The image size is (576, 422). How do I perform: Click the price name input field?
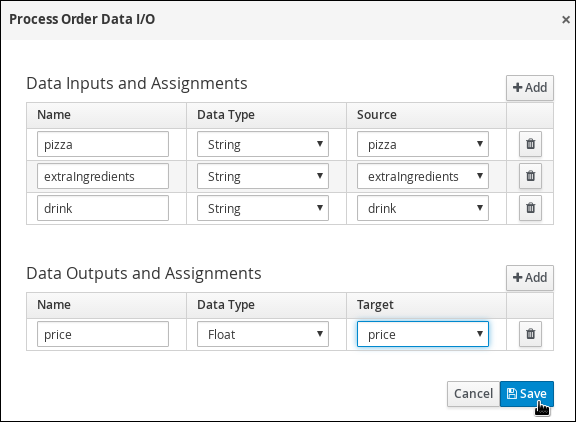pos(103,334)
